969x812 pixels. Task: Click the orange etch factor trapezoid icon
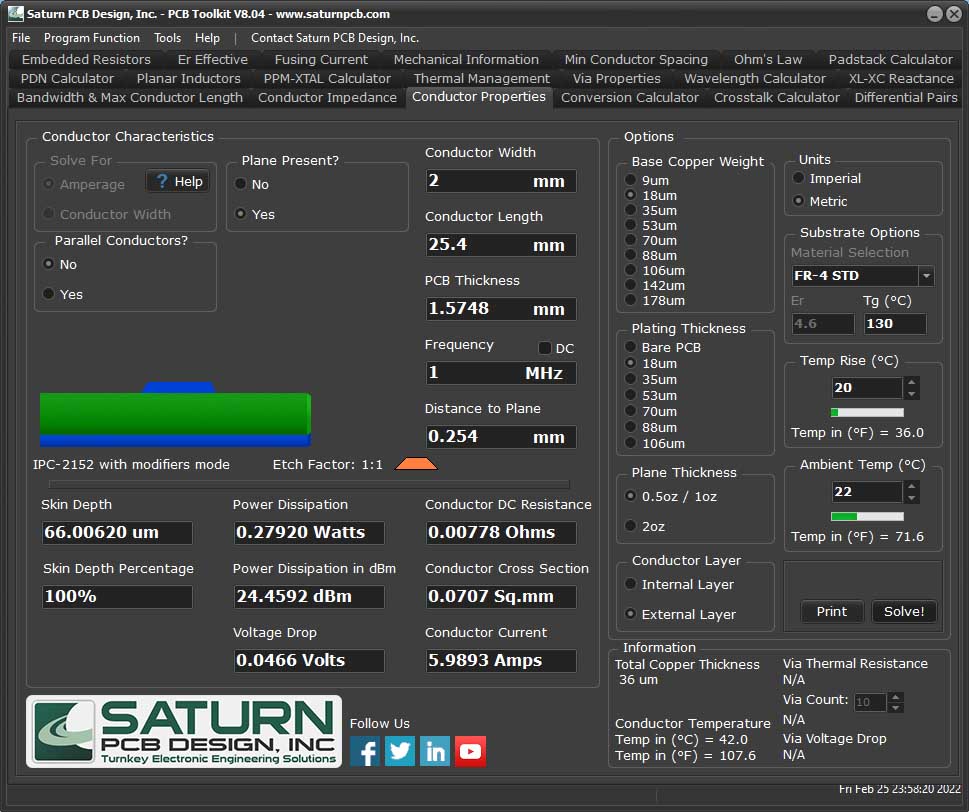[x=416, y=464]
